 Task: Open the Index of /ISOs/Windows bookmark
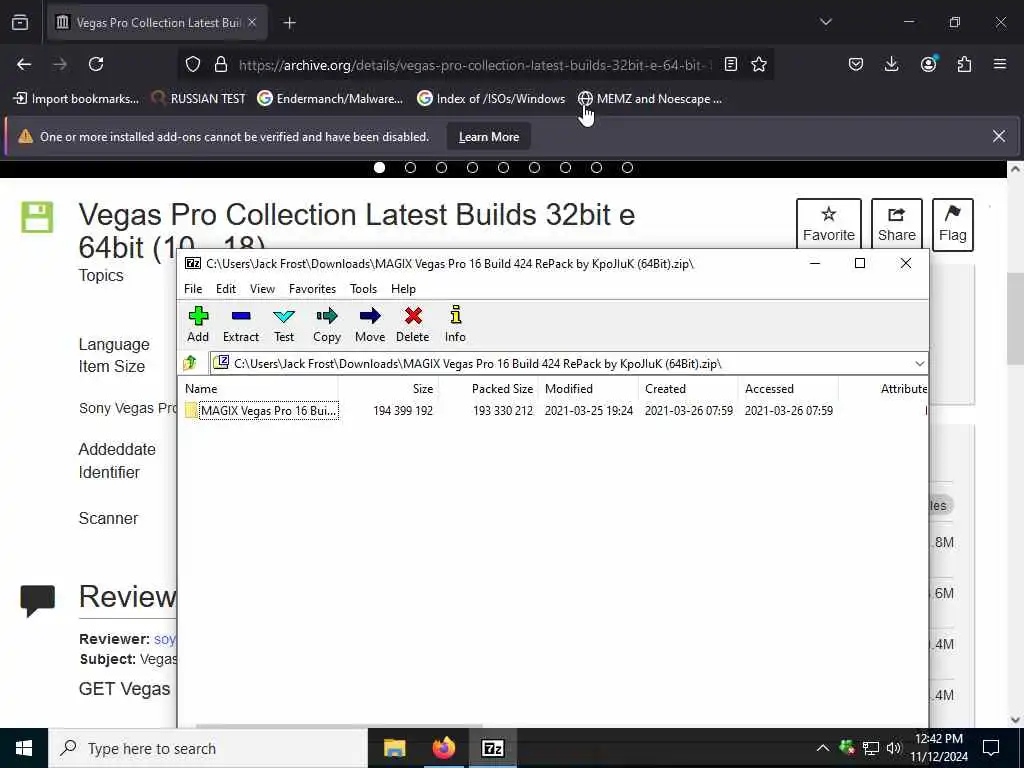[x=491, y=99]
